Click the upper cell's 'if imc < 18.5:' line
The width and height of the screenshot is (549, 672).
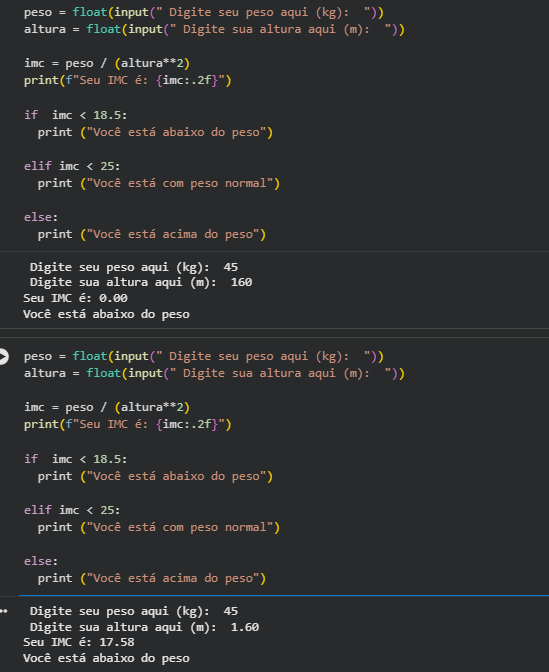click(x=75, y=115)
